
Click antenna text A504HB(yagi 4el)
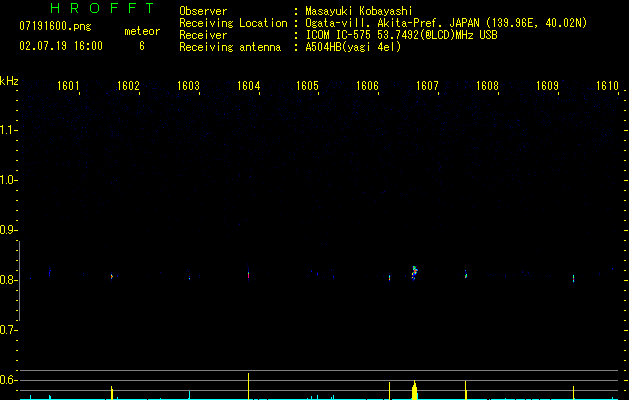(x=353, y=47)
